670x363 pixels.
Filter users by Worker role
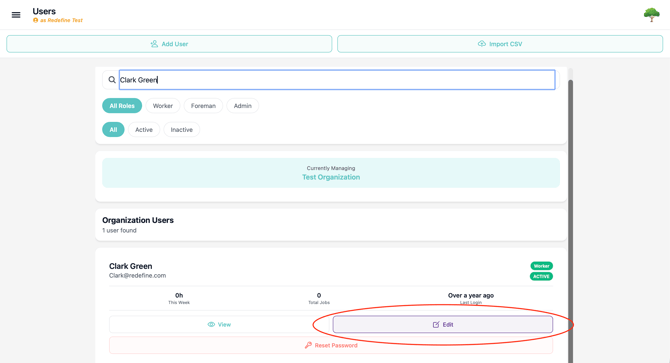(x=163, y=106)
